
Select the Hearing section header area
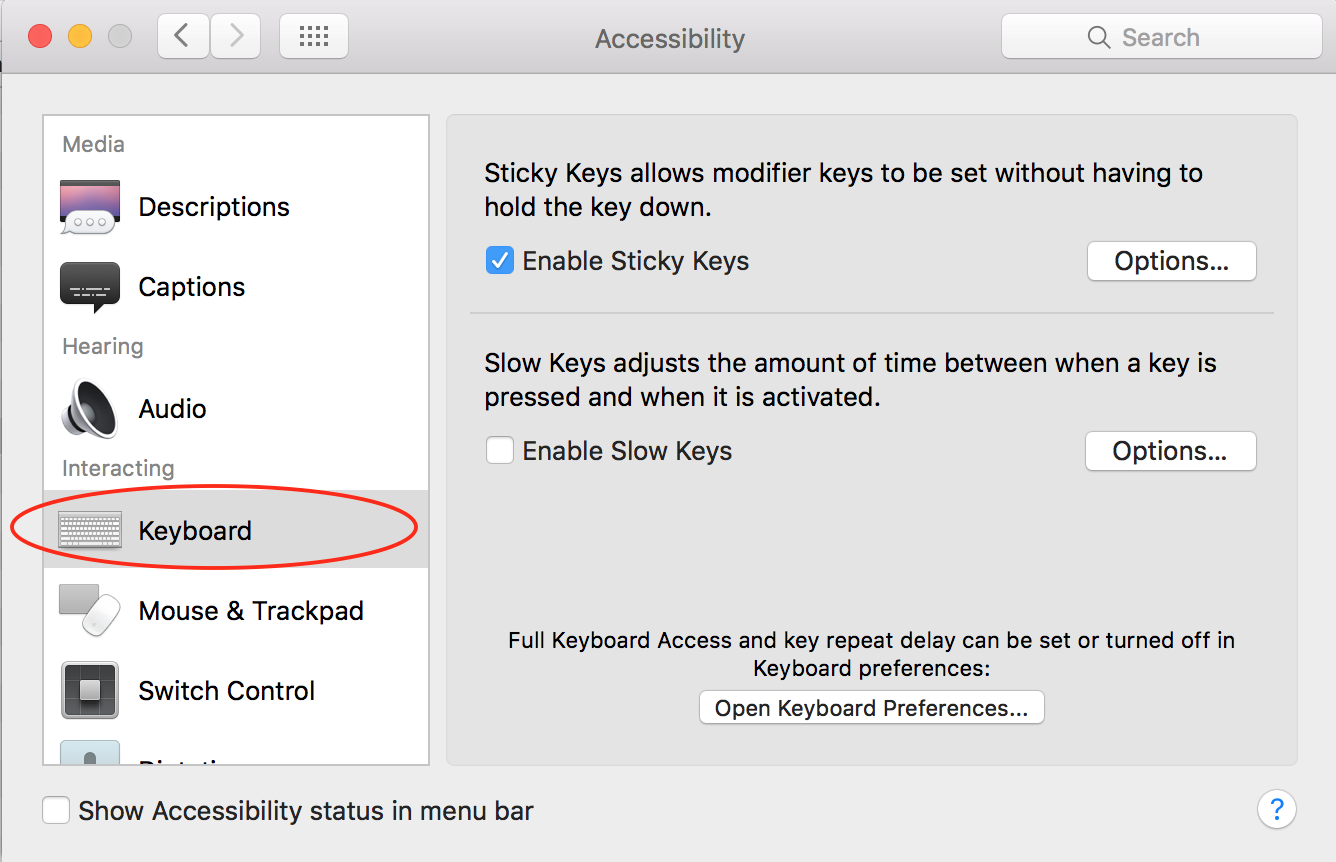[x=102, y=346]
